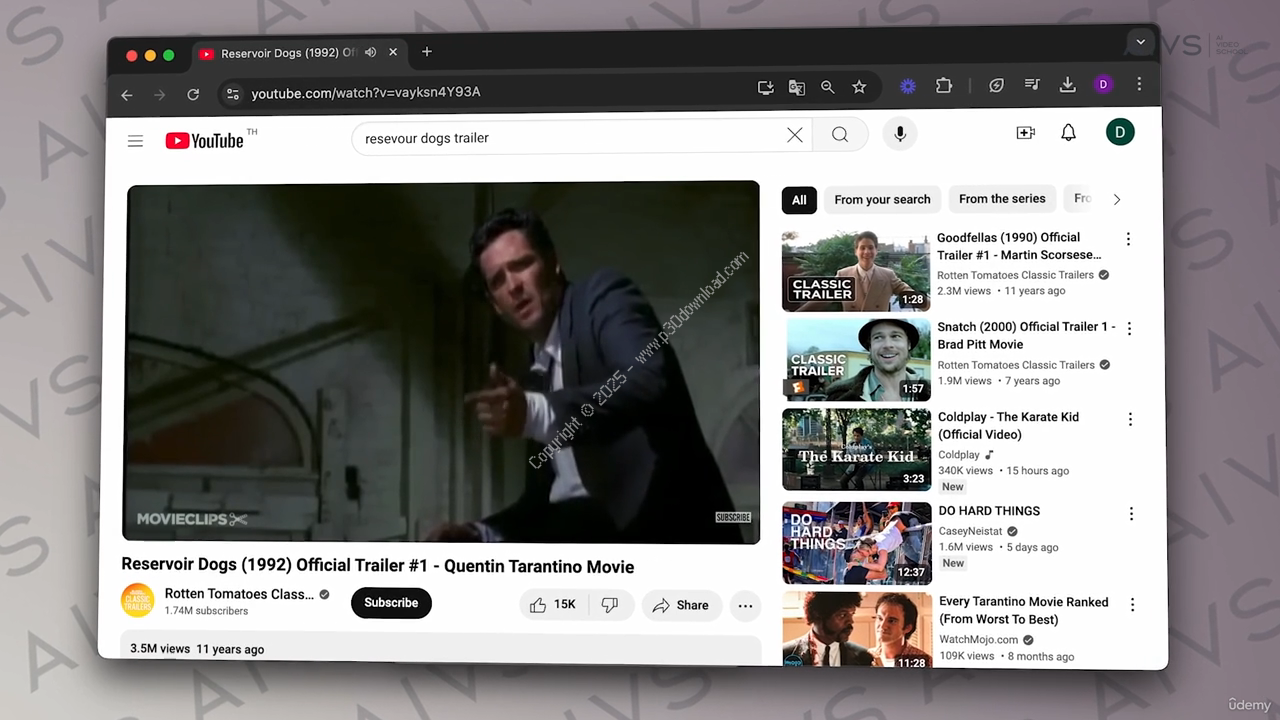Screen dimensions: 1280x720
Task: Open options for Goodfellas trailer
Action: tap(1128, 239)
